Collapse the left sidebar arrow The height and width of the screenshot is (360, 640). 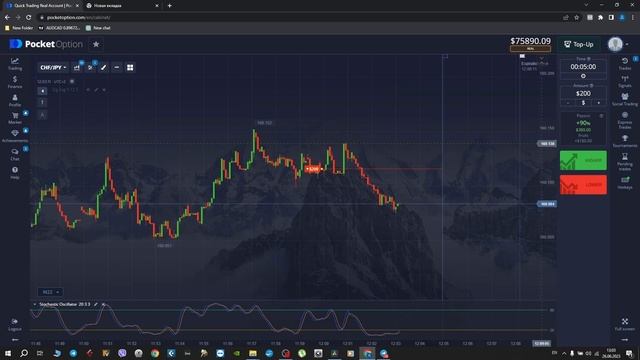(15, 340)
